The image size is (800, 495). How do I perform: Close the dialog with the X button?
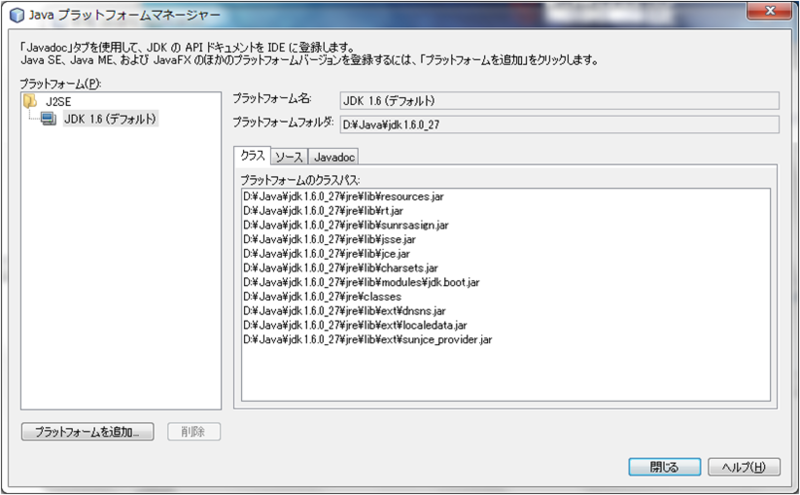770,11
